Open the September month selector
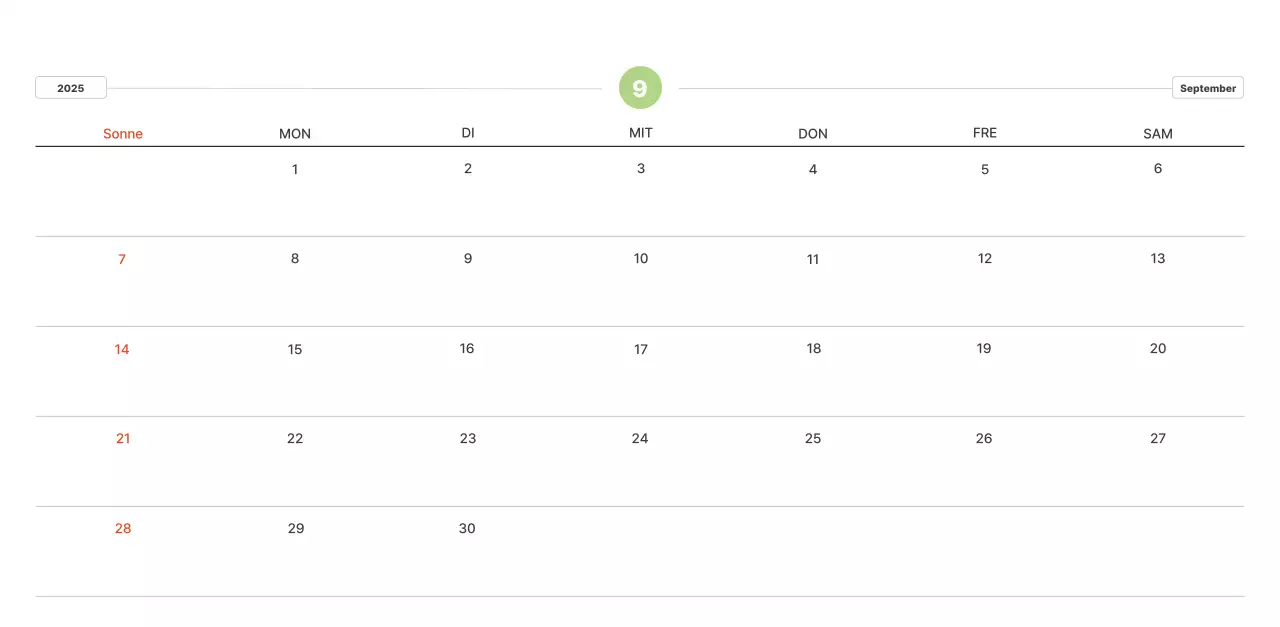 [1207, 88]
